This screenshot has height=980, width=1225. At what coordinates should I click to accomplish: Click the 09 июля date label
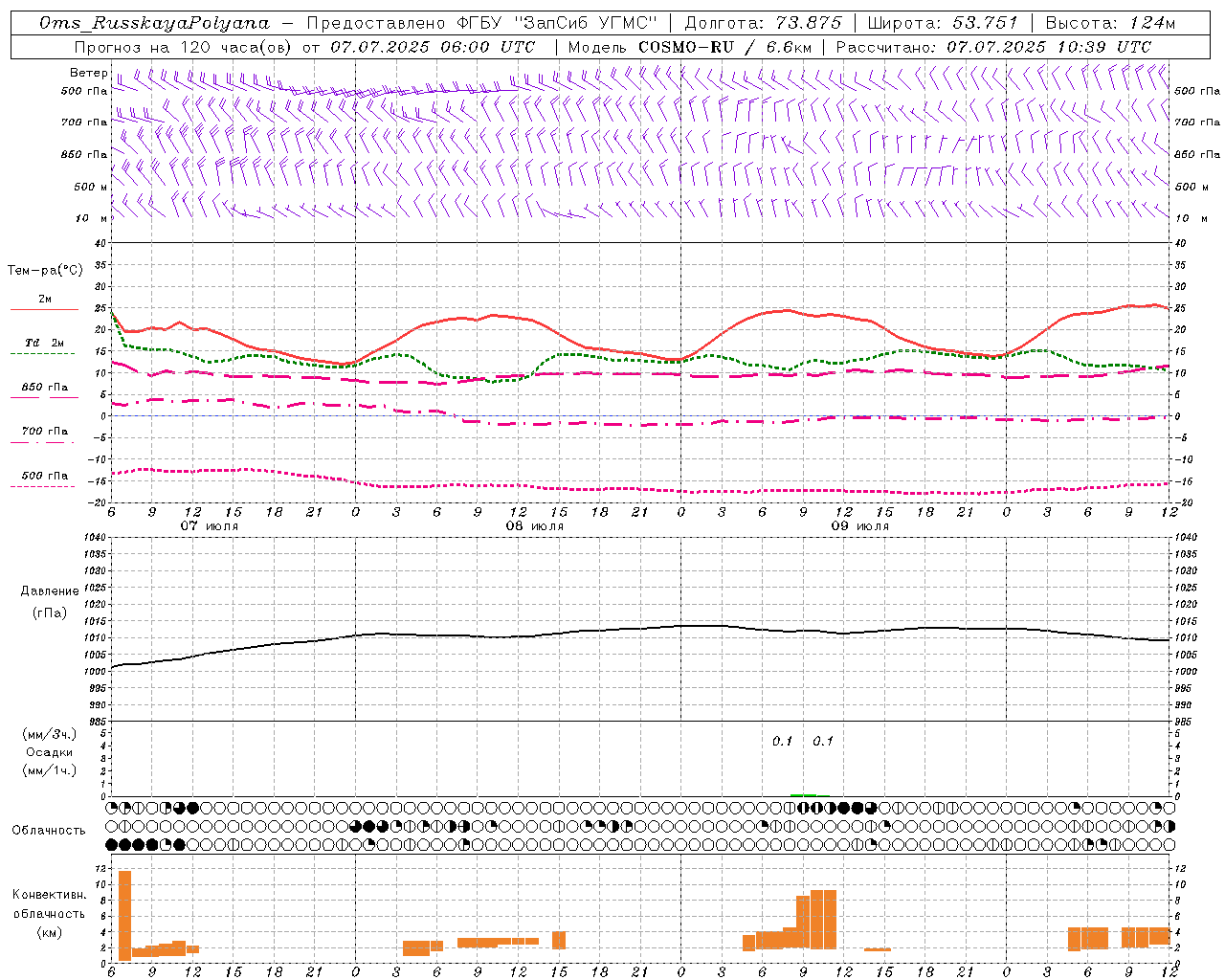pos(859,526)
